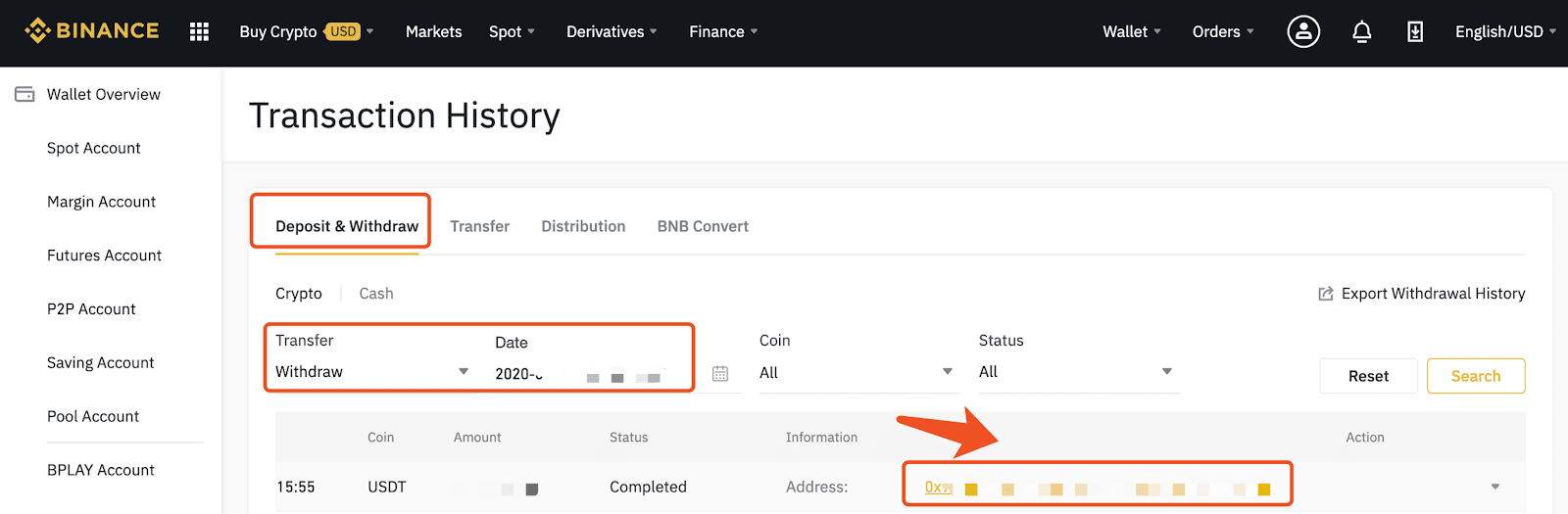
Task: Open BPLAY Account in sidebar
Action: click(x=101, y=470)
